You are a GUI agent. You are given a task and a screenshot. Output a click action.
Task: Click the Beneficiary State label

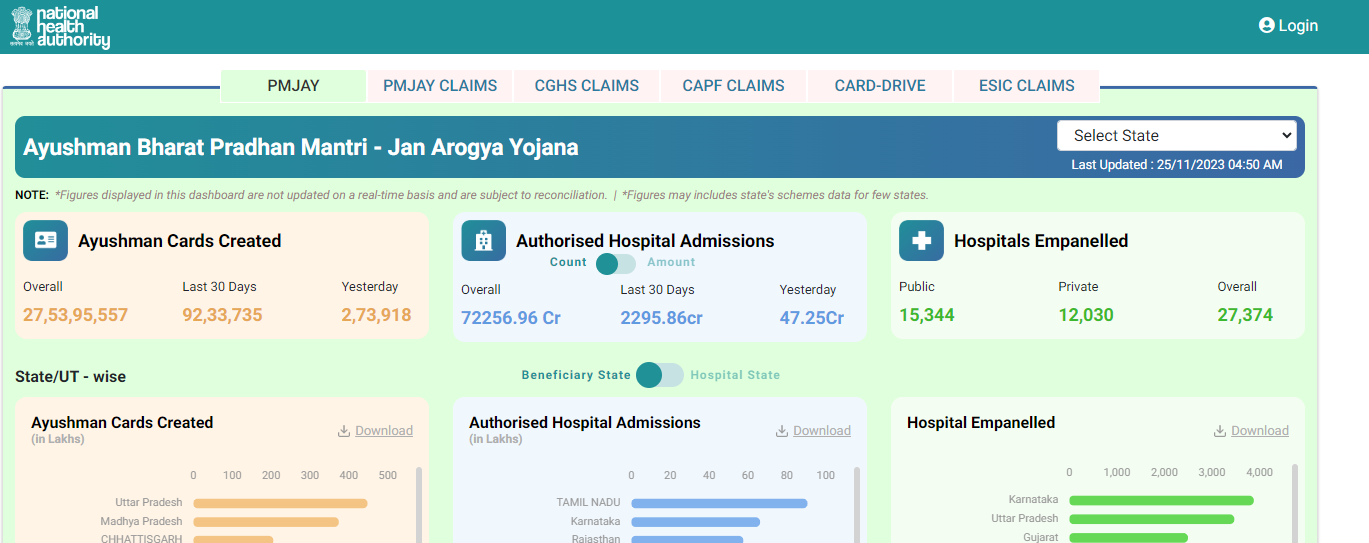(x=576, y=375)
